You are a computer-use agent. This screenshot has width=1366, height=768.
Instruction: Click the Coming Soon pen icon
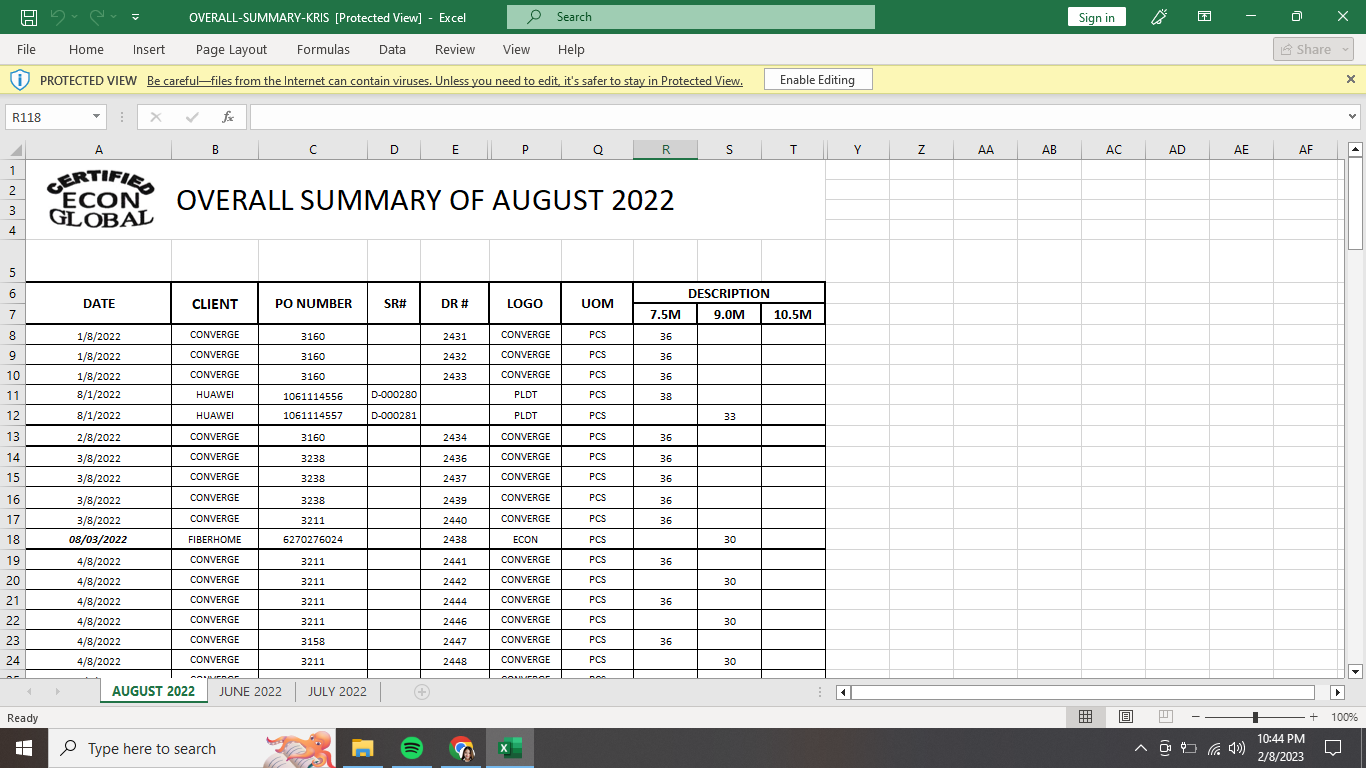click(x=1159, y=17)
